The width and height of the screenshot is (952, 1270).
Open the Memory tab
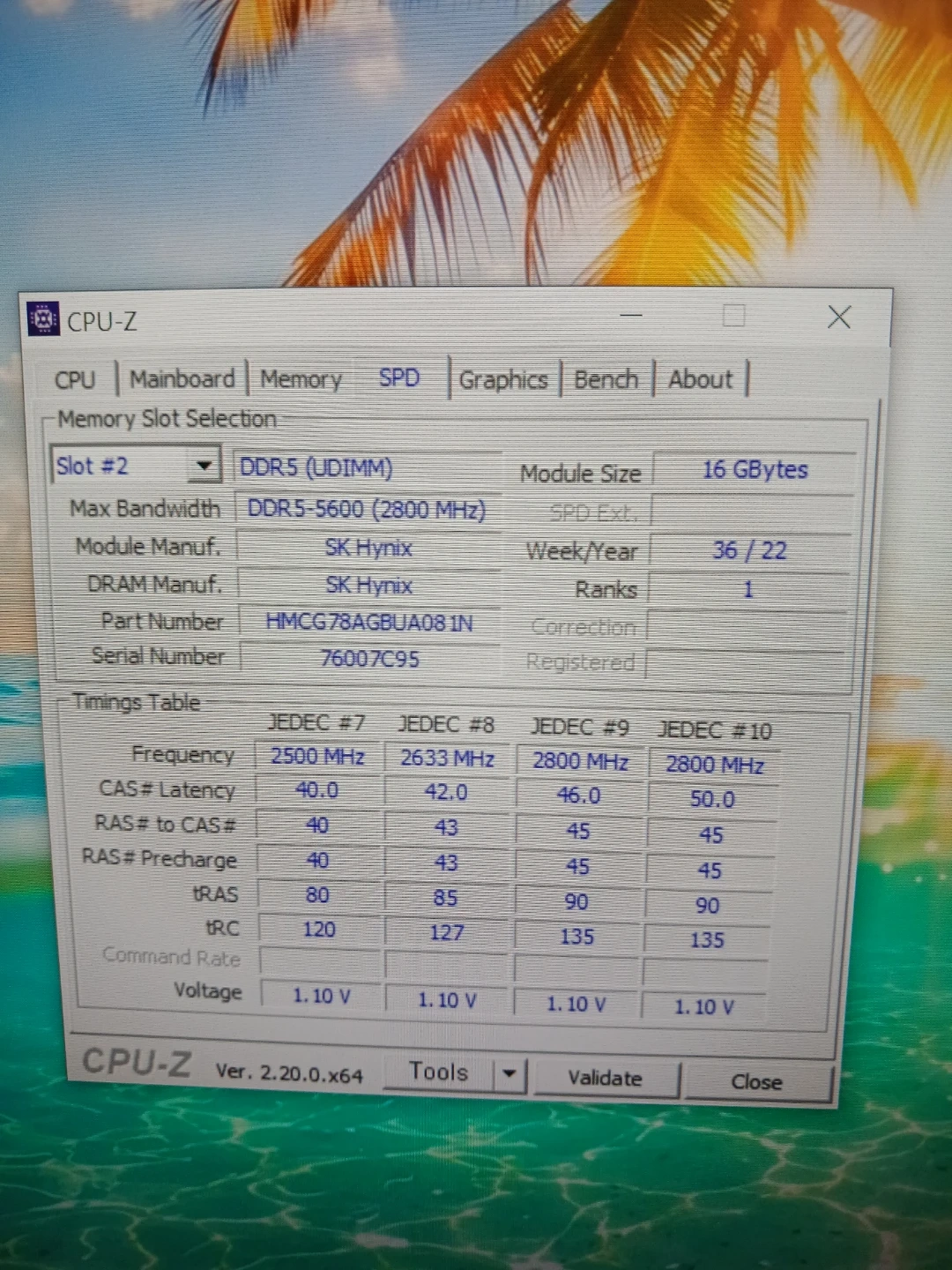[x=301, y=379]
